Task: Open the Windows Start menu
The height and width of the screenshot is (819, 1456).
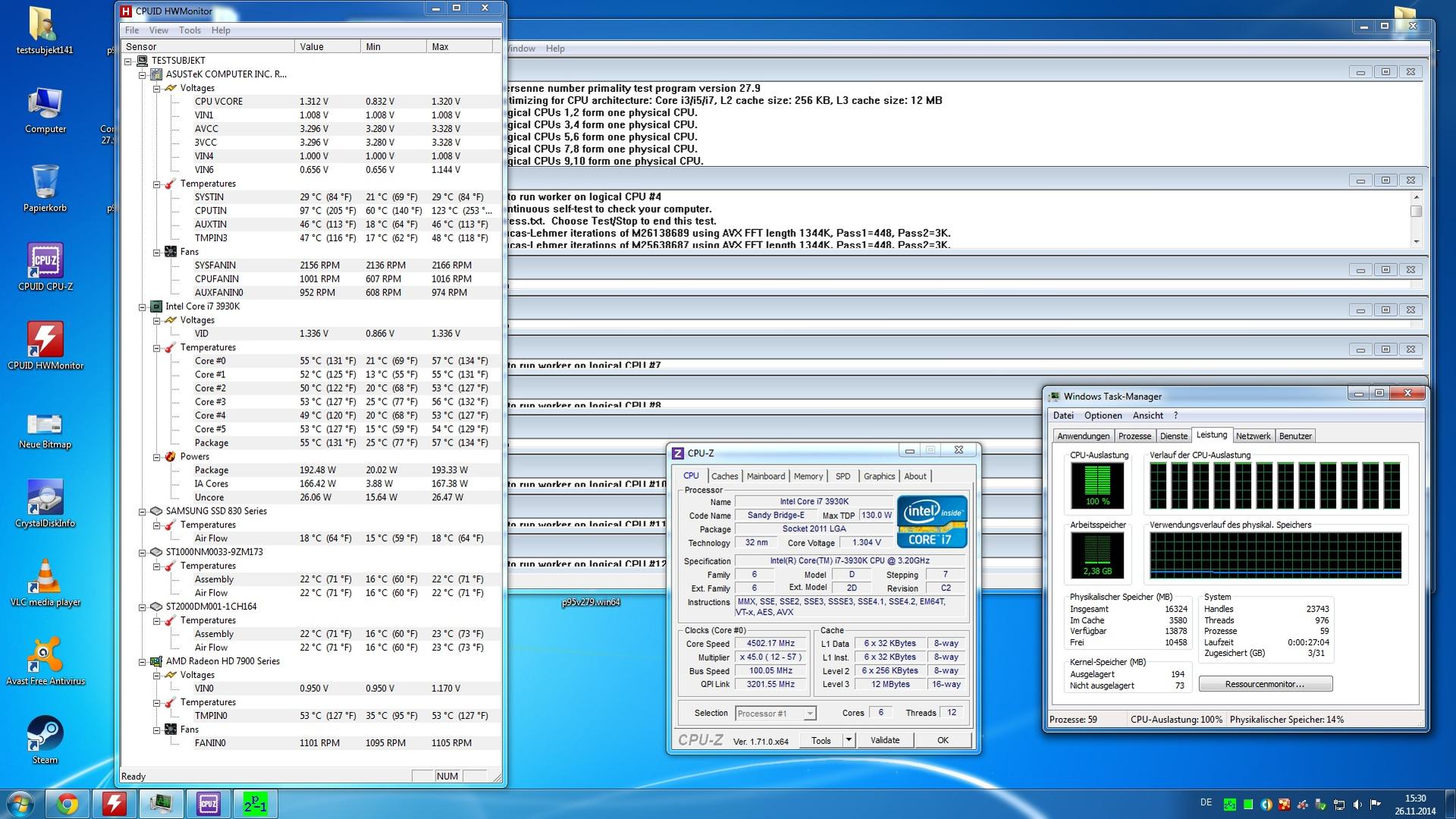Action: coord(20,803)
